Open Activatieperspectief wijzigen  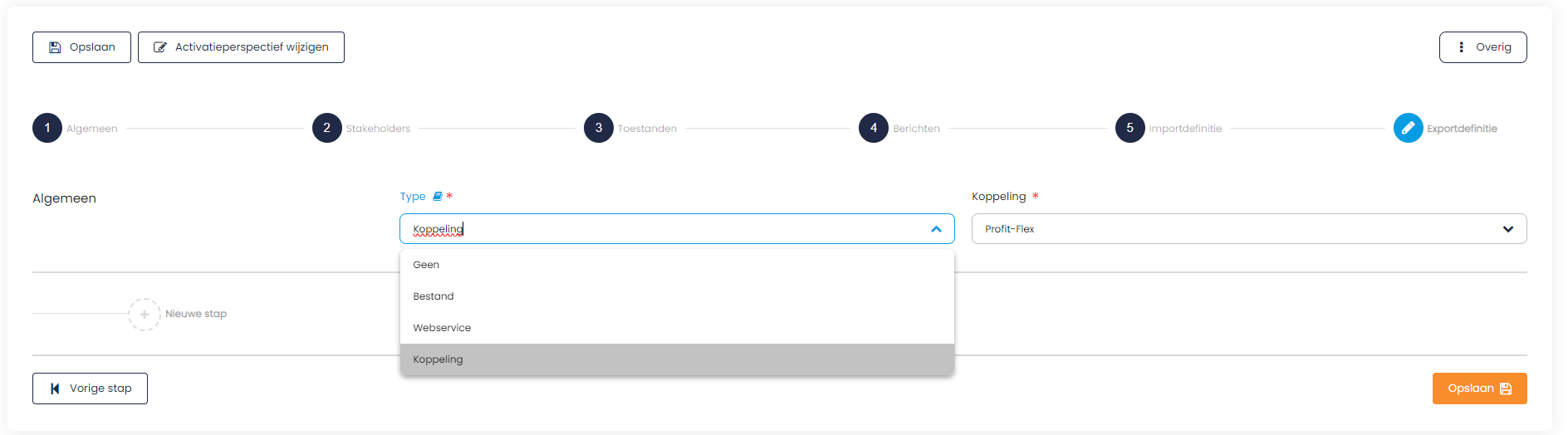241,47
